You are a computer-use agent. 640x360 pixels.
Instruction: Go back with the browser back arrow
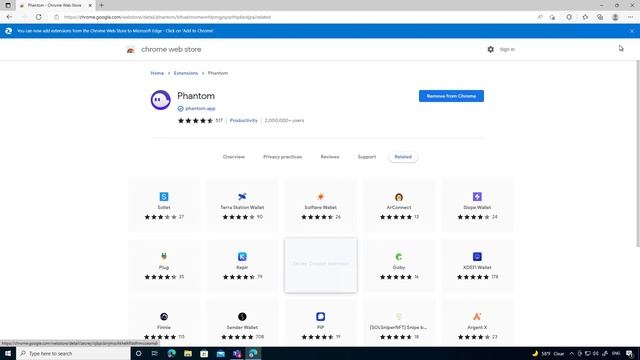(9, 17)
